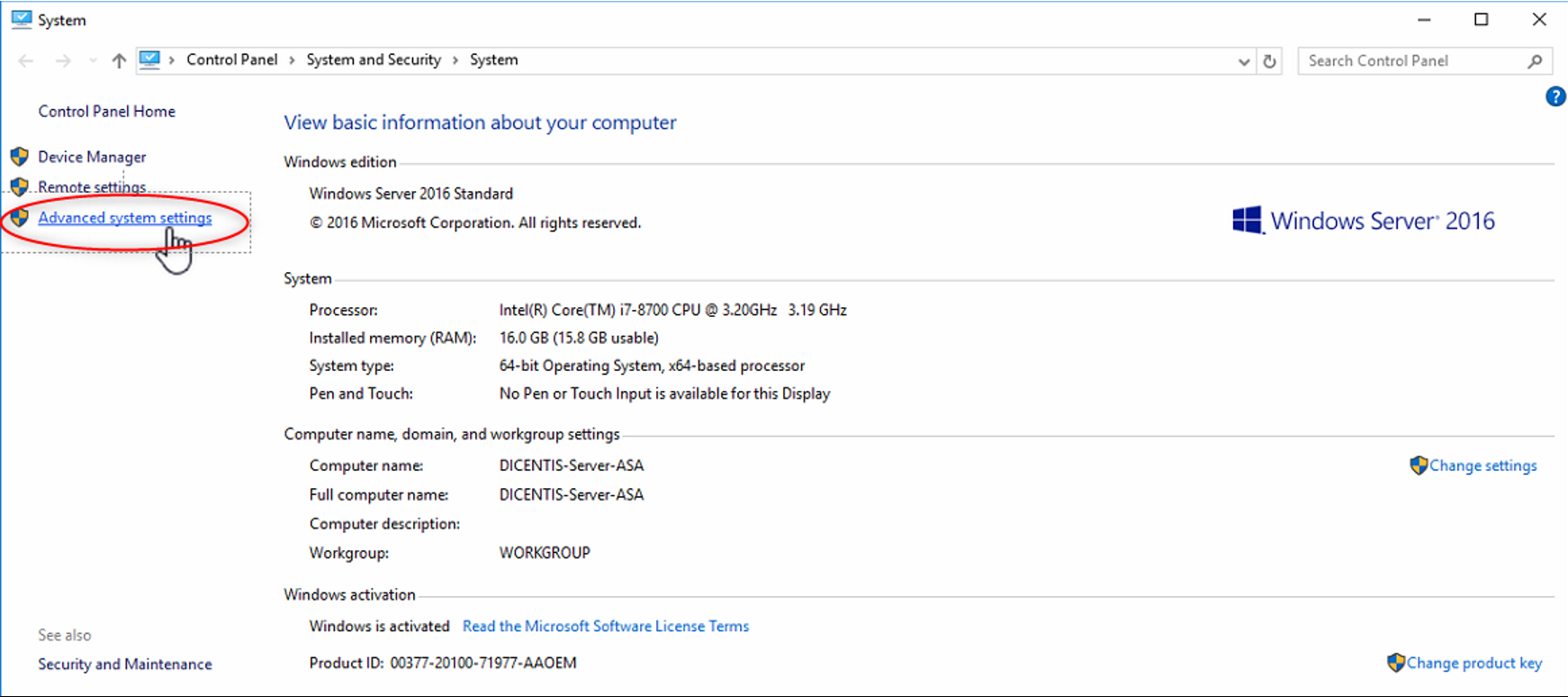
Task: Click the search magnifier icon
Action: click(x=1535, y=61)
